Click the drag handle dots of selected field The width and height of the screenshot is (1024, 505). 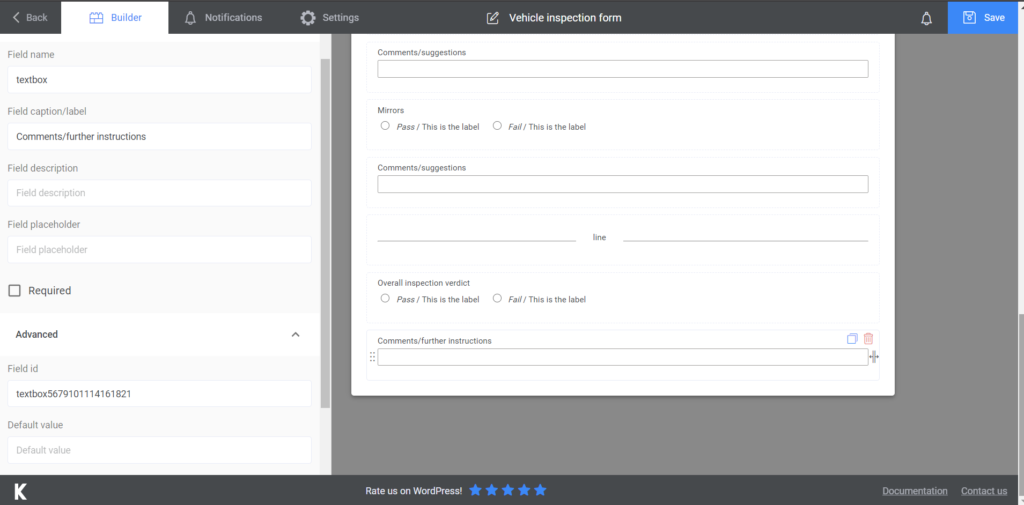coord(372,357)
